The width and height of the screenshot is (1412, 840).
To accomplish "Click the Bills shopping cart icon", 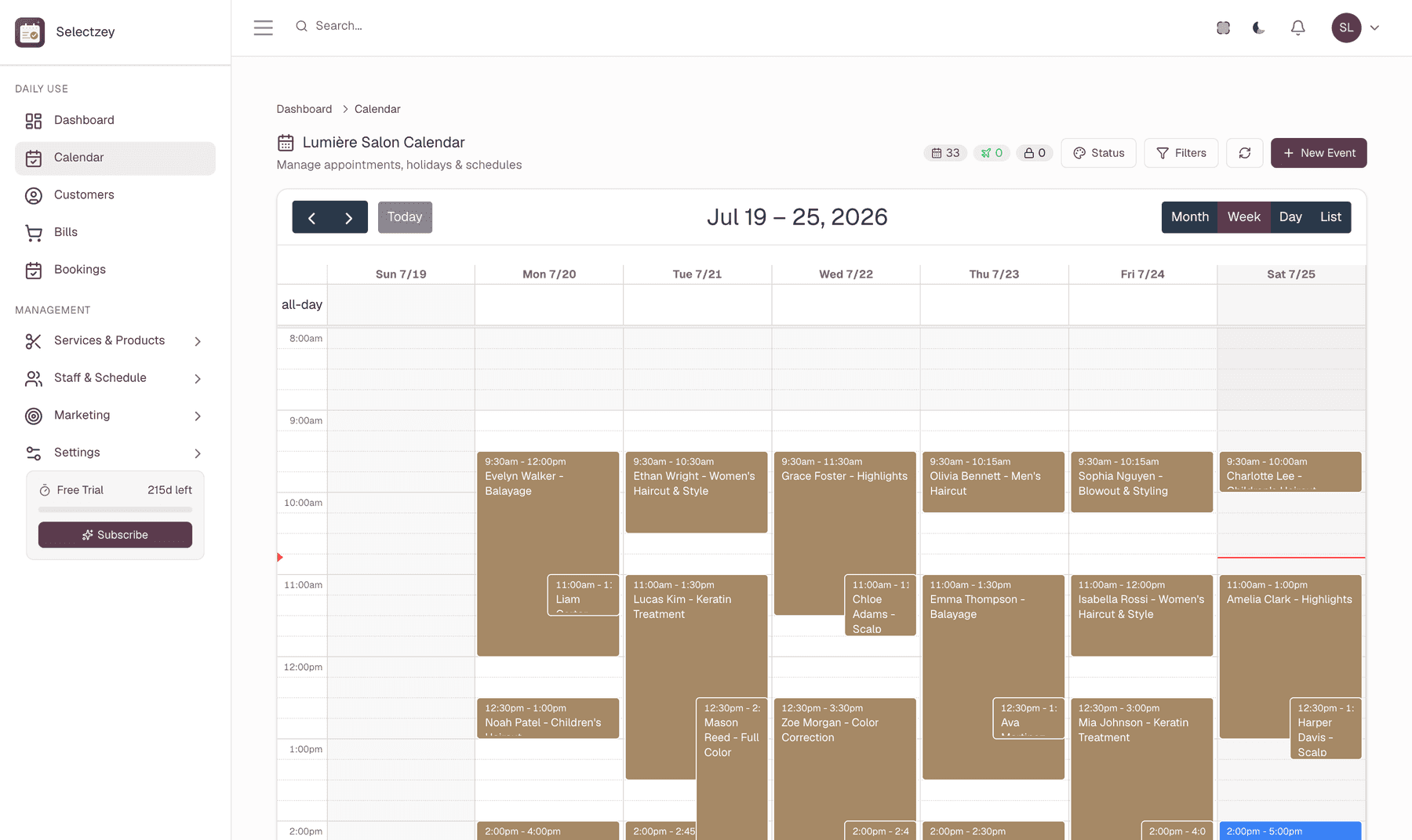I will tap(34, 233).
